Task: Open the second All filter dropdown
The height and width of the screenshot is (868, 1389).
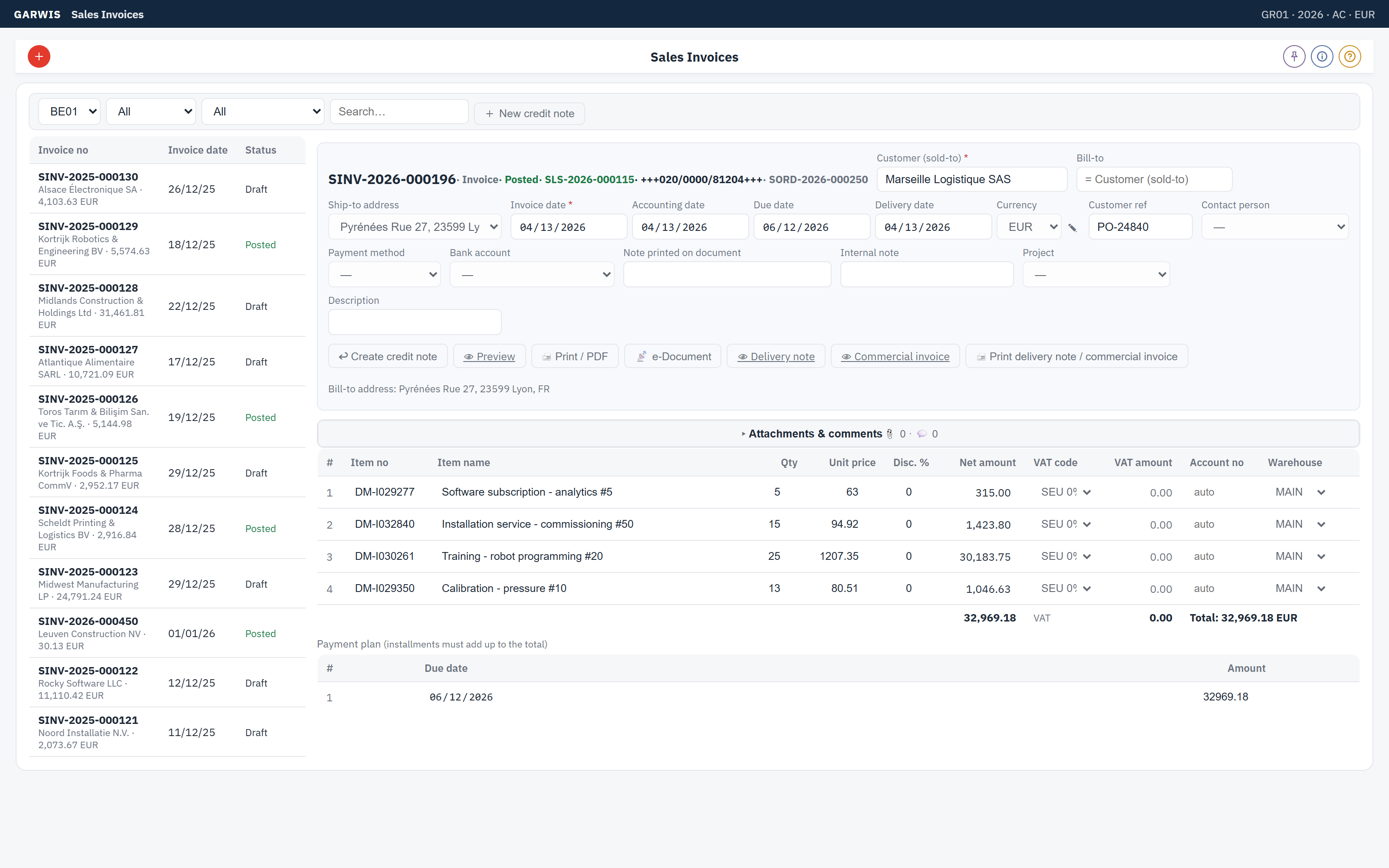Action: (263, 112)
